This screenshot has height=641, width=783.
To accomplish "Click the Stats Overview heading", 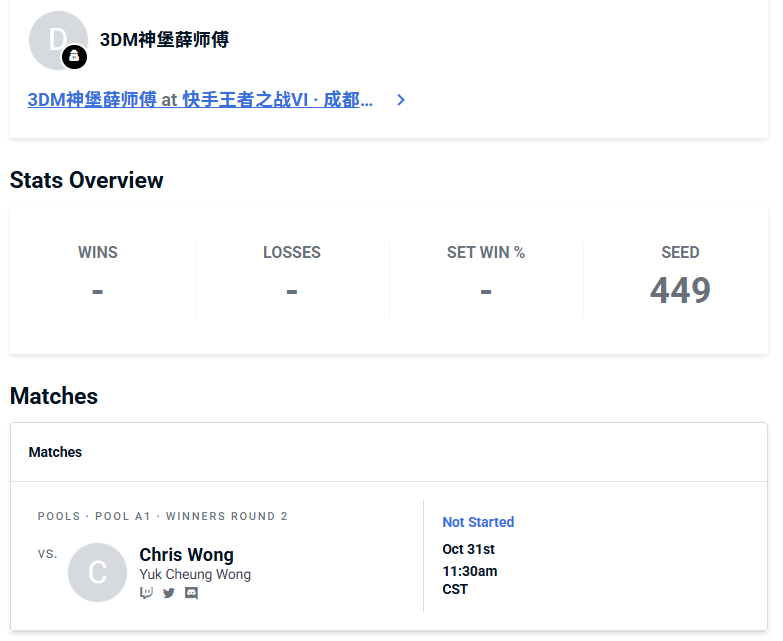I will [87, 180].
